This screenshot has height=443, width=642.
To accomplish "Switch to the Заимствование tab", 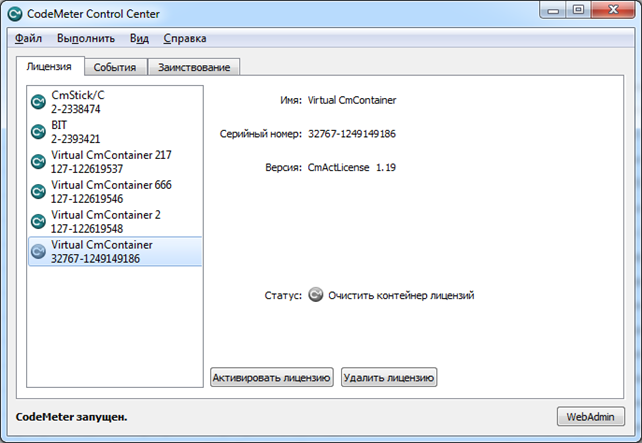I will (x=194, y=67).
